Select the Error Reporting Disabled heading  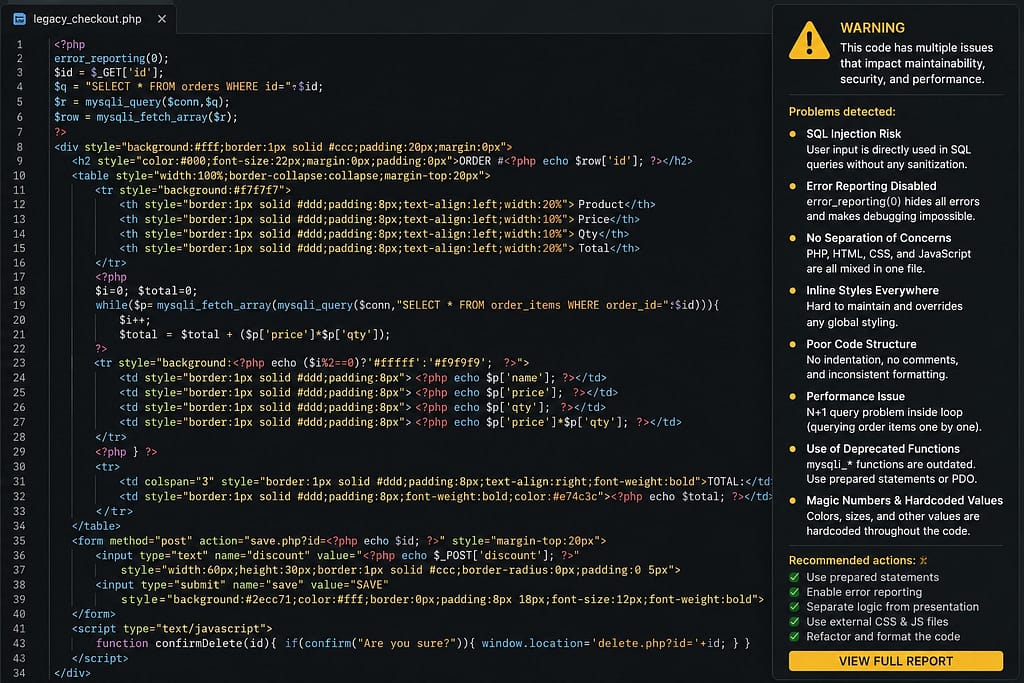tap(871, 186)
